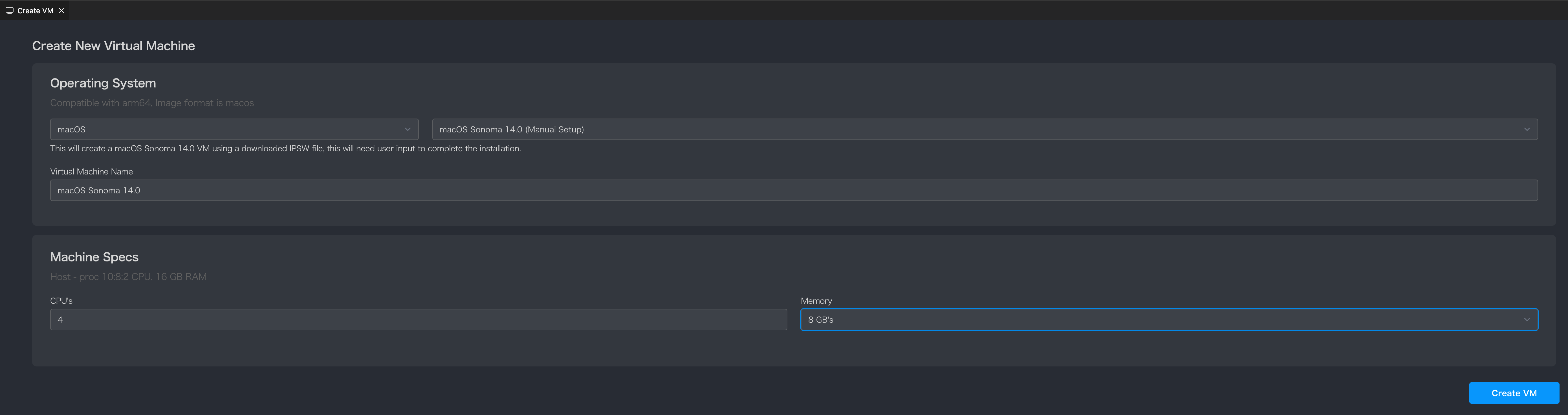This screenshot has height=415, width=1568.
Task: Select the Create VM tab label
Action: (x=35, y=10)
